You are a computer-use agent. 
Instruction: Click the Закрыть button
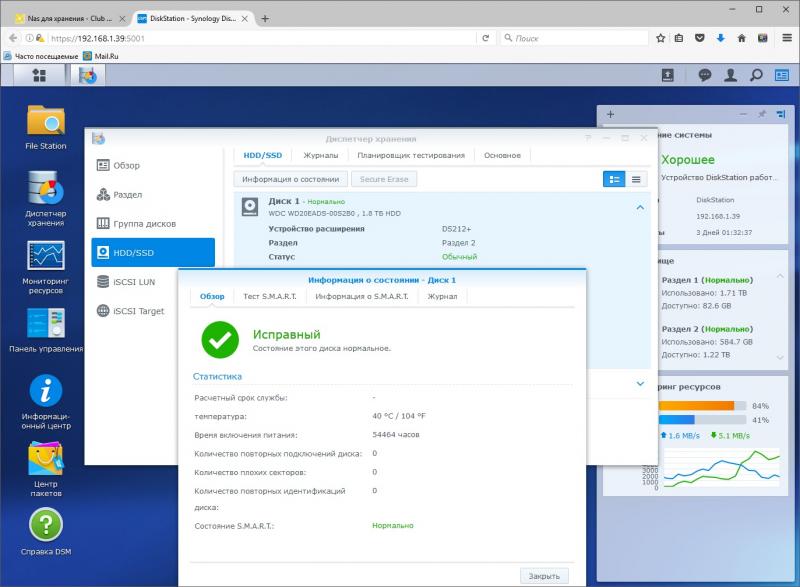[544, 576]
